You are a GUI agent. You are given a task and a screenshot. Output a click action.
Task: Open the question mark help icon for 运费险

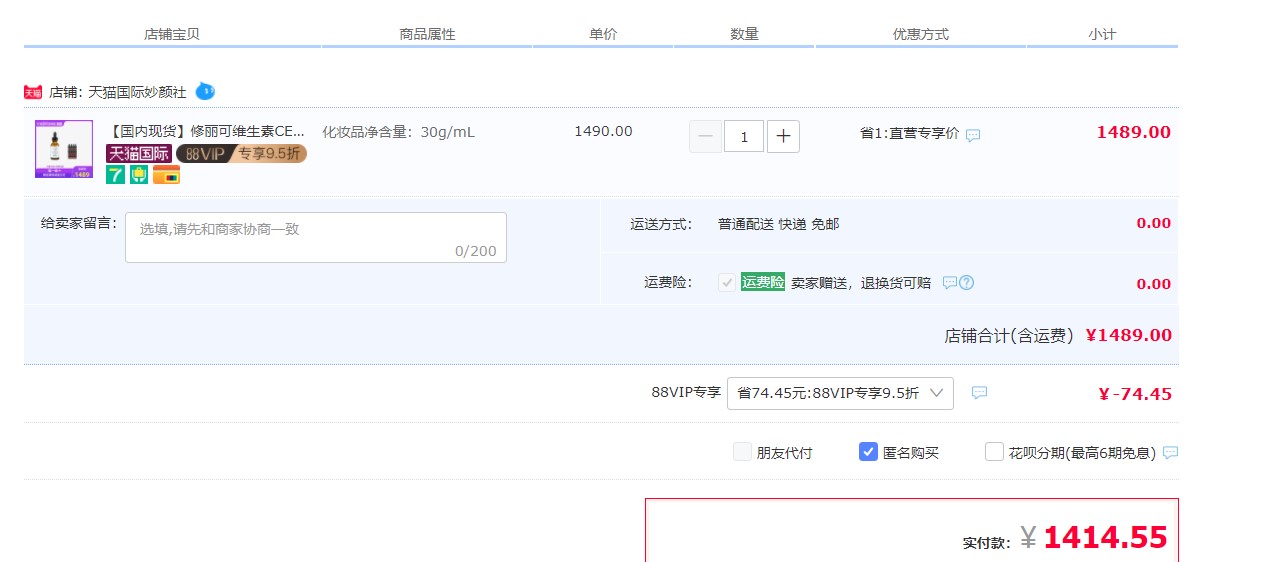[x=967, y=282]
